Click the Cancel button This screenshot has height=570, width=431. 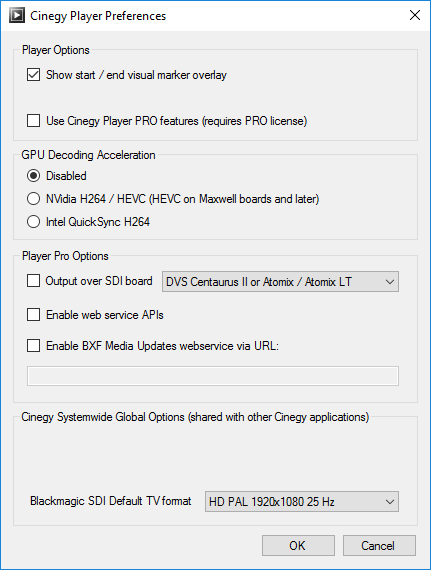[x=379, y=545]
